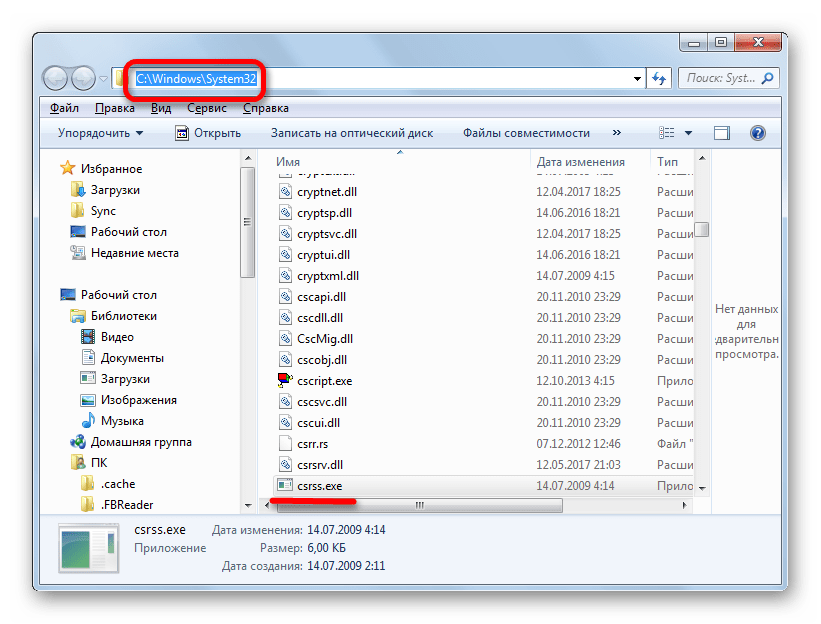This screenshot has width=821, height=624.
Task: Open the Файл menu
Action: 64,108
